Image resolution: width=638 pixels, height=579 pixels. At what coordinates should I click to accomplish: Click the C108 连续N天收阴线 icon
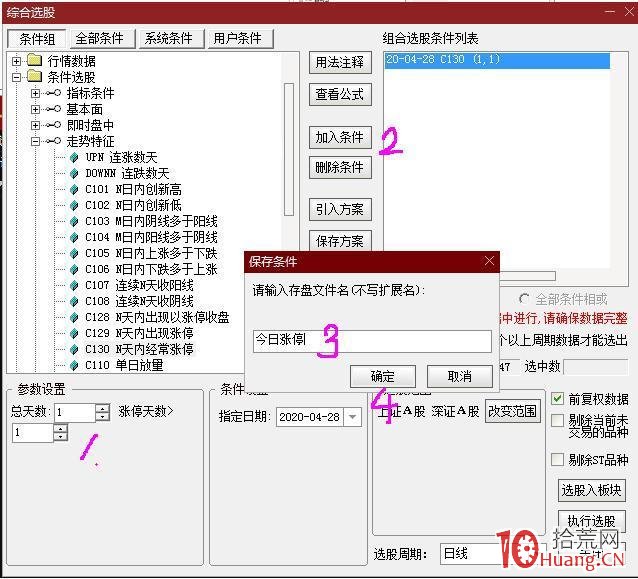[x=74, y=302]
